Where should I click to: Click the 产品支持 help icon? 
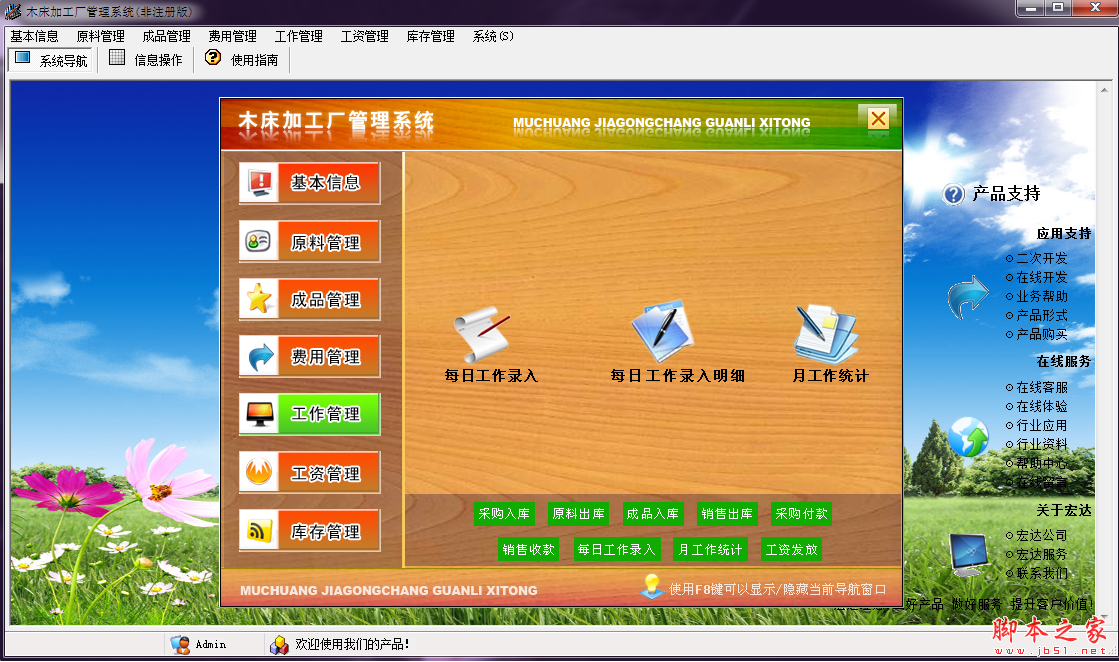[953, 193]
